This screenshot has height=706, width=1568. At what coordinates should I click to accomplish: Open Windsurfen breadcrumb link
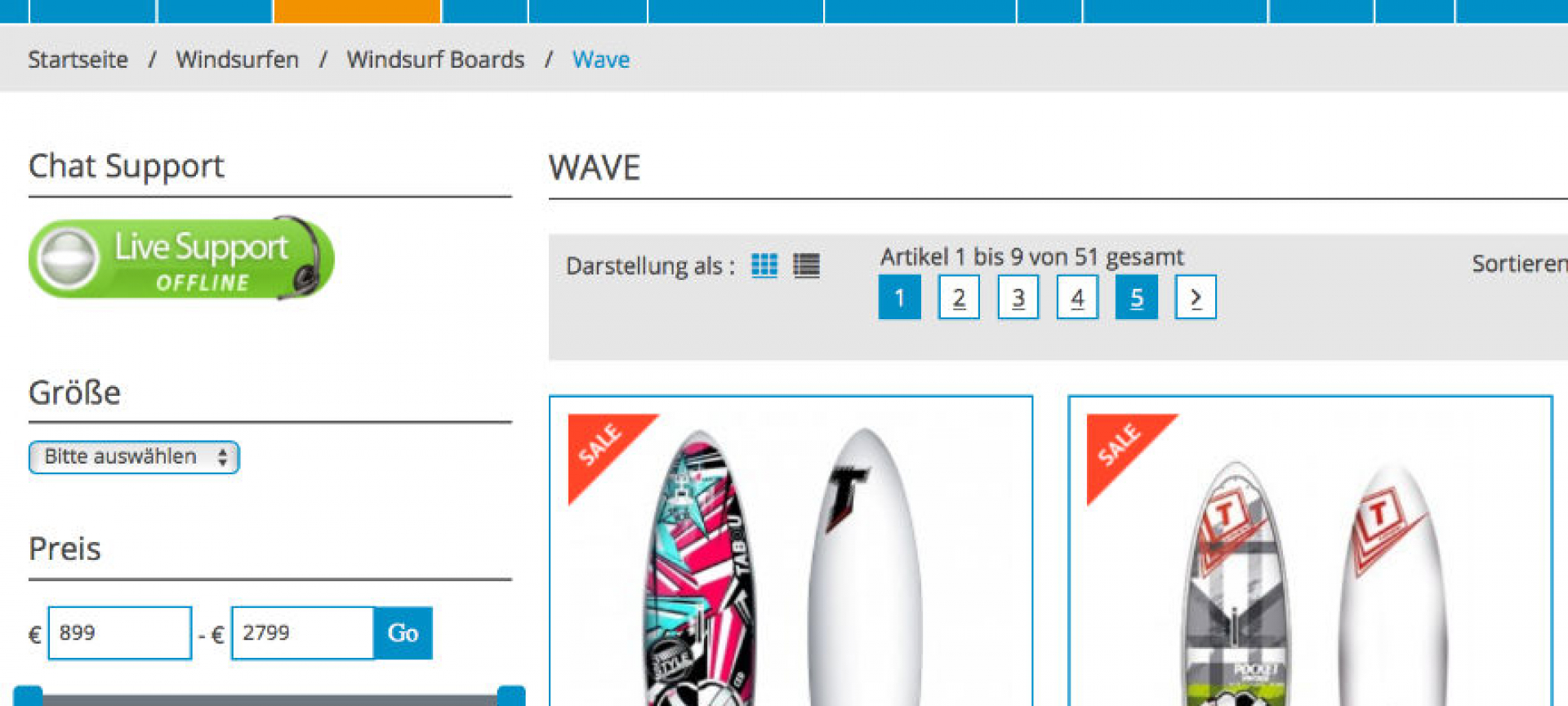tap(238, 60)
